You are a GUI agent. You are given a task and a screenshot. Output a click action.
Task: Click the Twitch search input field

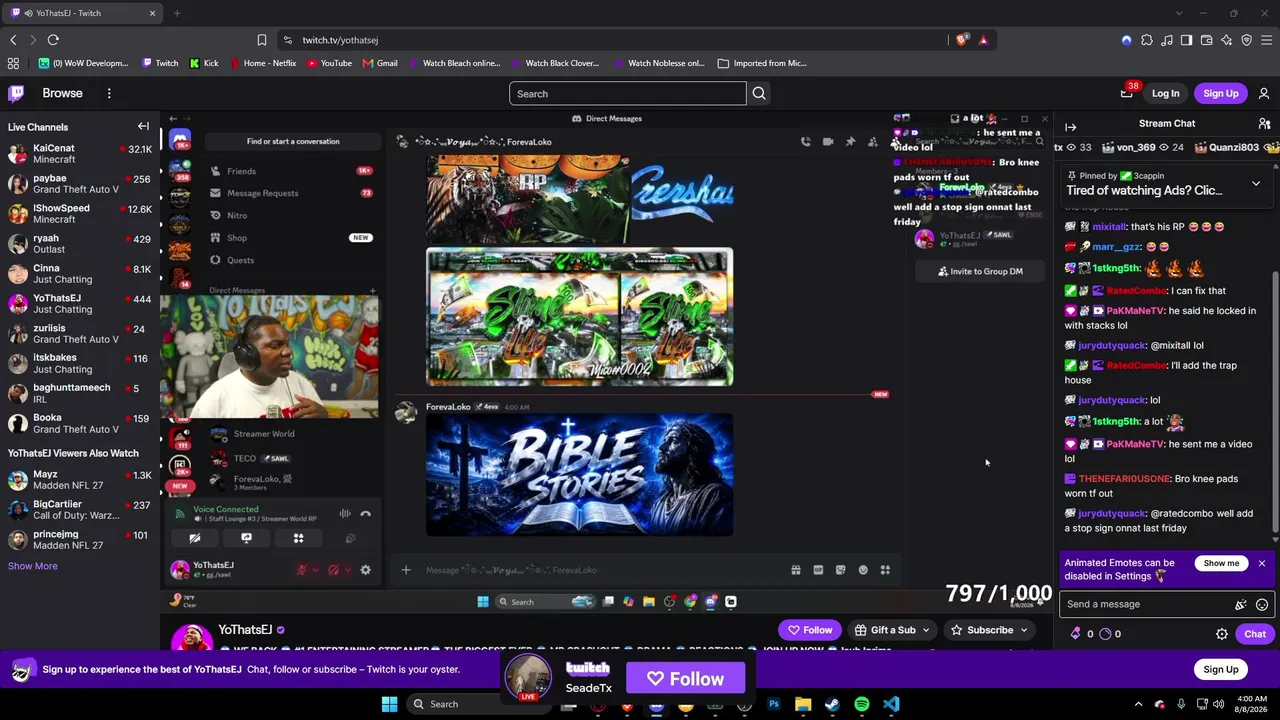pos(627,94)
